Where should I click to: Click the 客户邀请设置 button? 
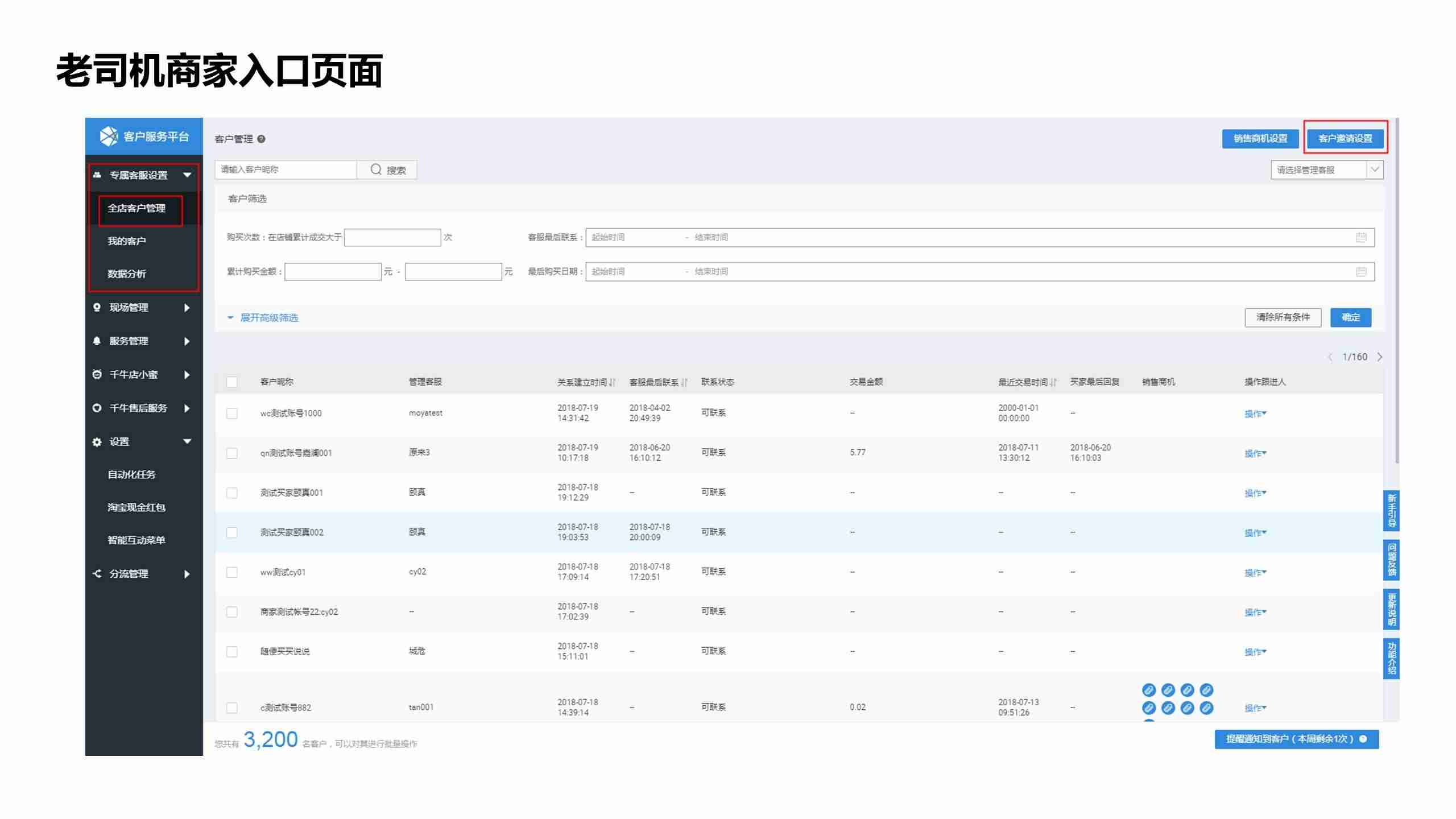1345,138
